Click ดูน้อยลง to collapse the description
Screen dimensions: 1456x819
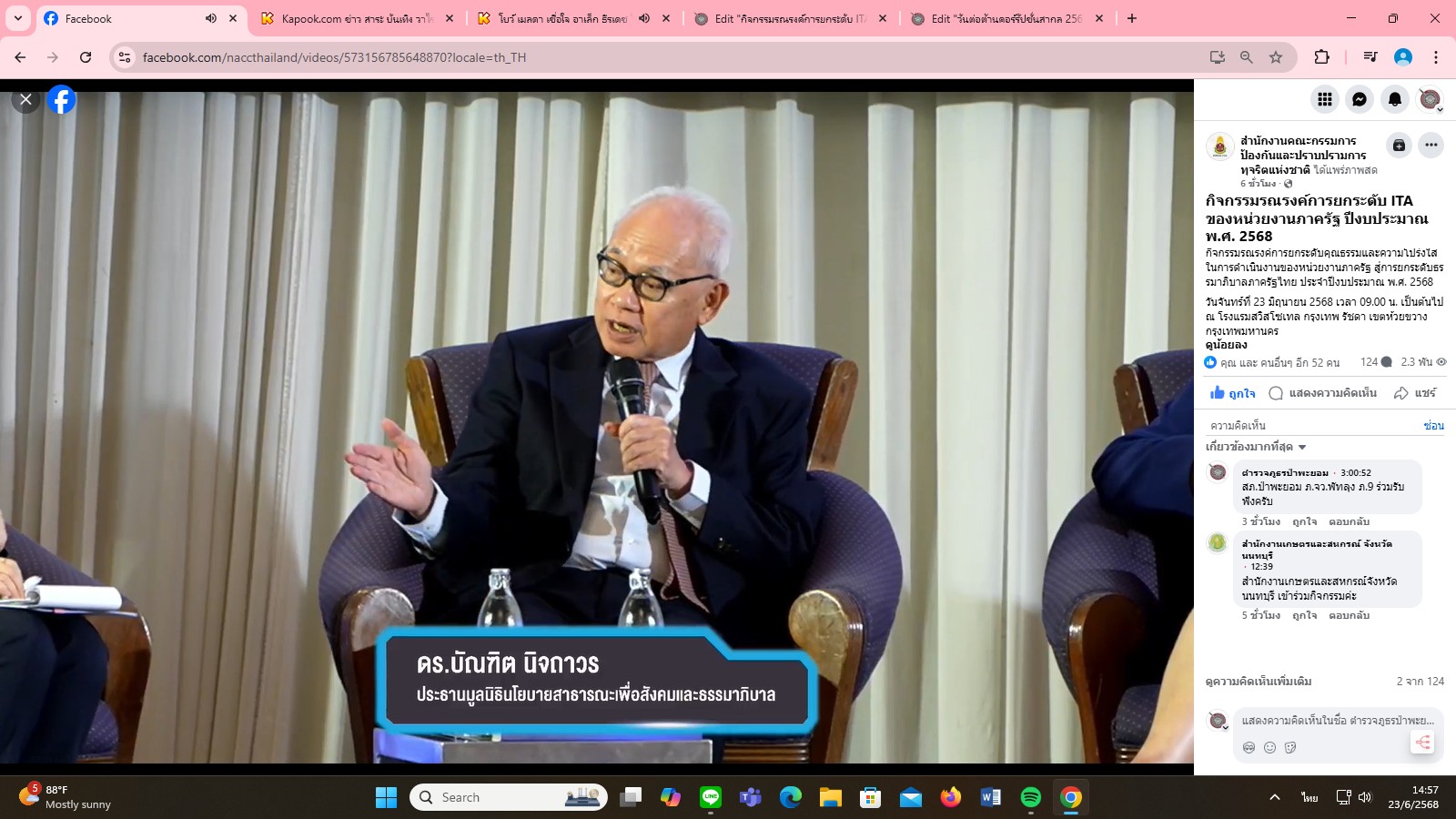tap(1226, 346)
